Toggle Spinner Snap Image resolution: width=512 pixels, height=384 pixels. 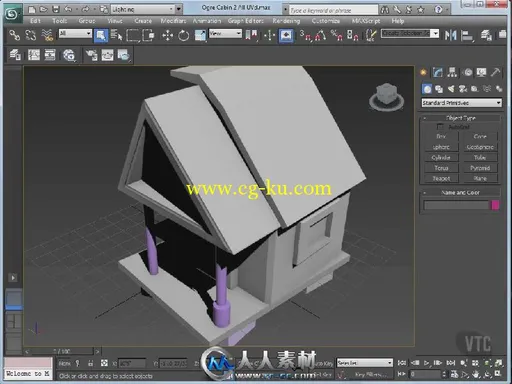pyautogui.click(x=353, y=35)
